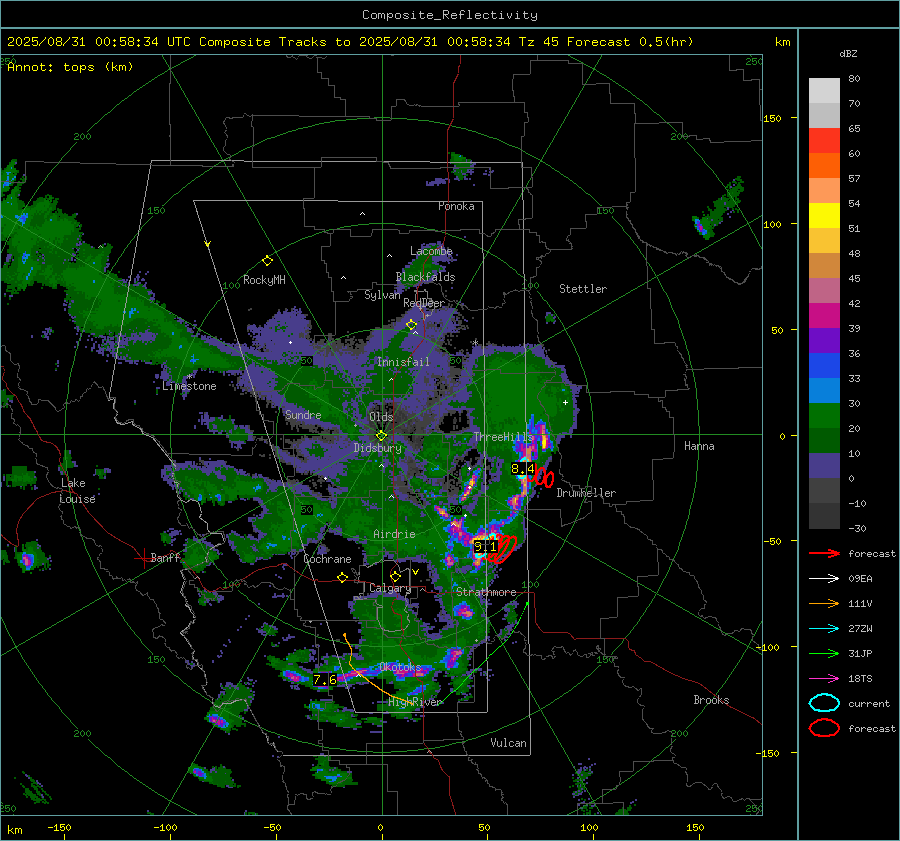Click the "Annot: tops (km)" annotation text
The width and height of the screenshot is (900, 841).
70,67
